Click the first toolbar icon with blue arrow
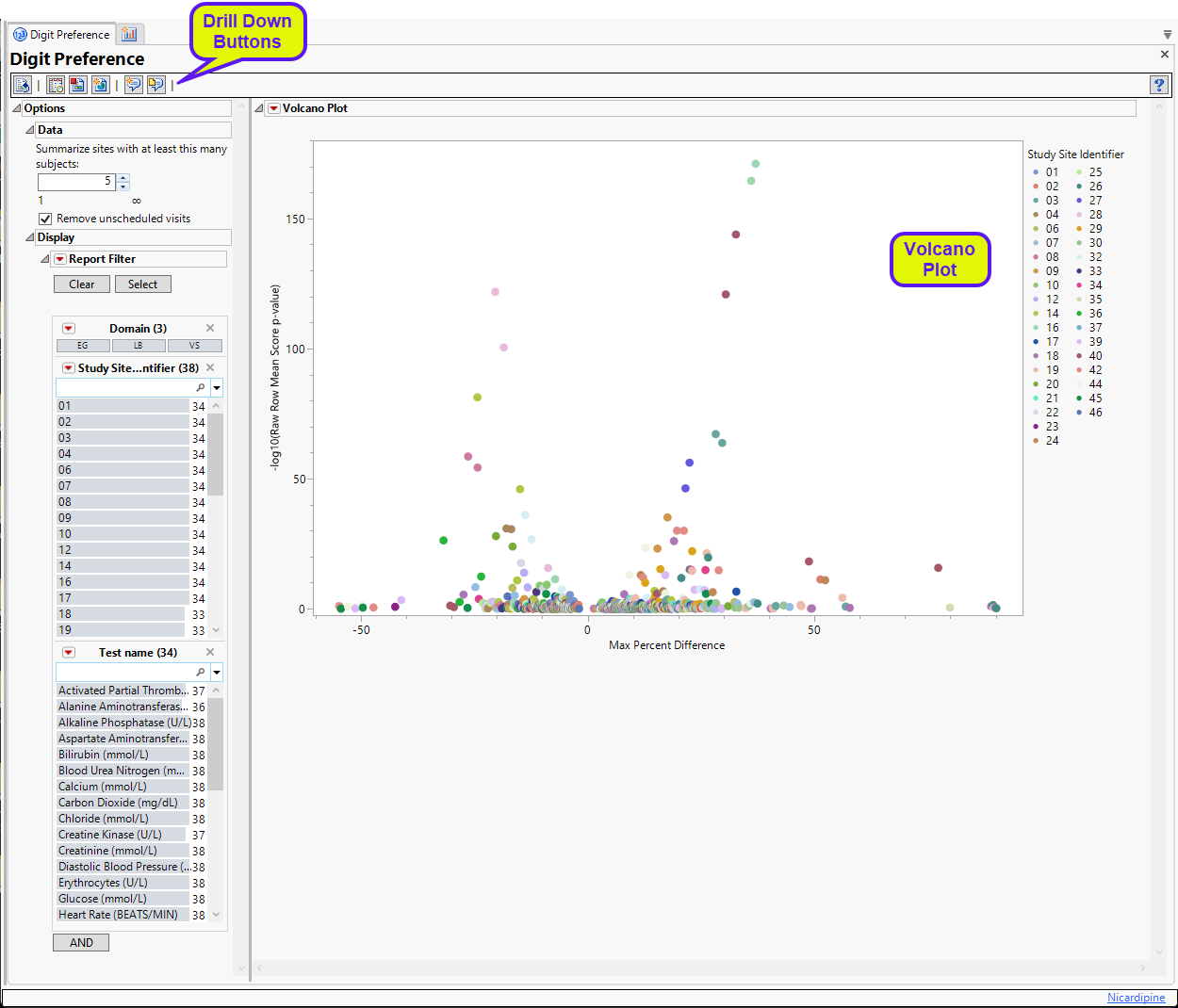Viewport: 1178px width, 1008px height. coord(23,85)
